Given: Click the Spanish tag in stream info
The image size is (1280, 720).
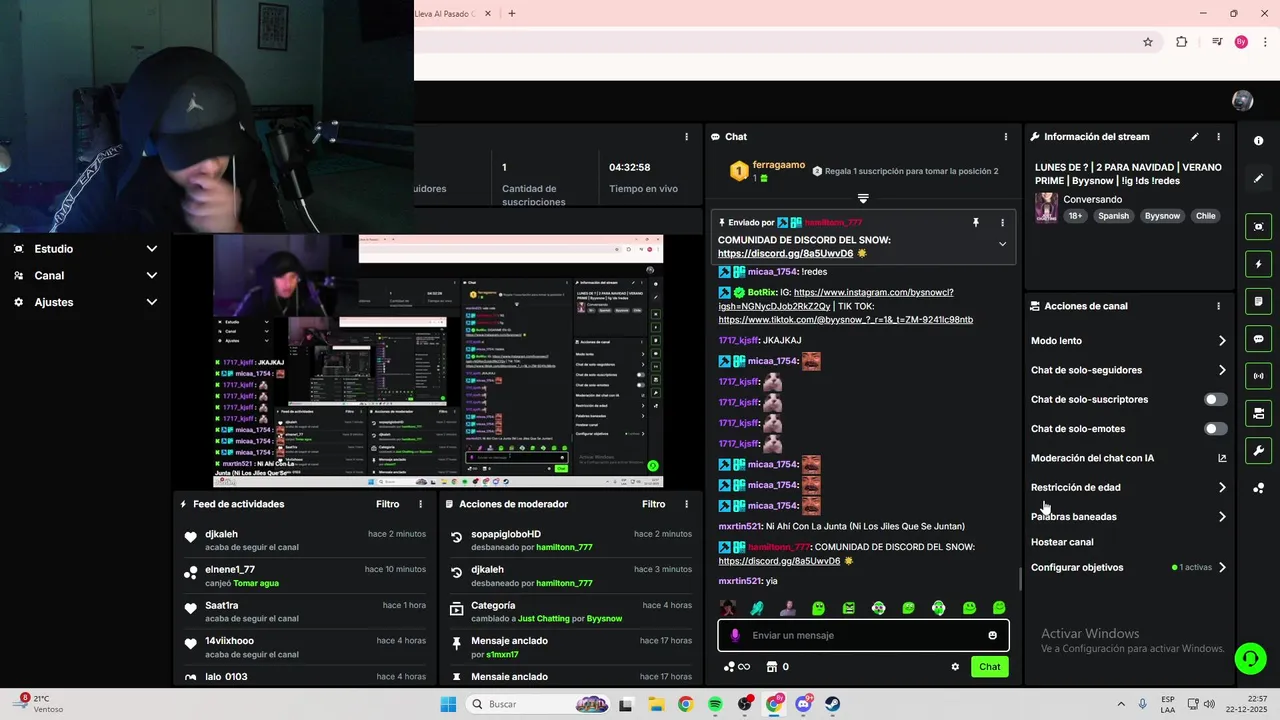Looking at the screenshot, I should [x=1113, y=216].
